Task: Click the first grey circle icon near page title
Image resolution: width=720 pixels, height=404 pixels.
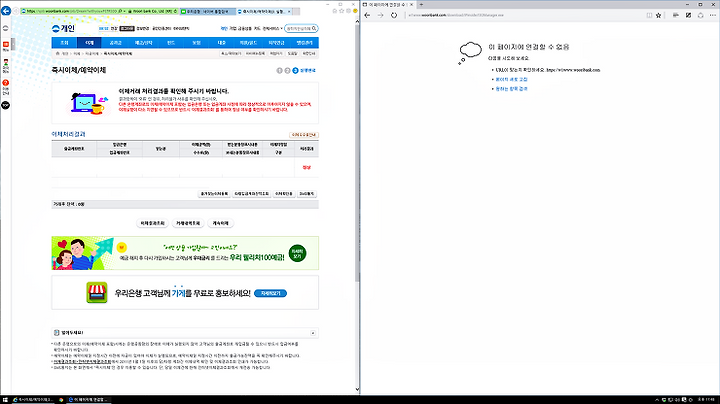Action: tap(279, 71)
